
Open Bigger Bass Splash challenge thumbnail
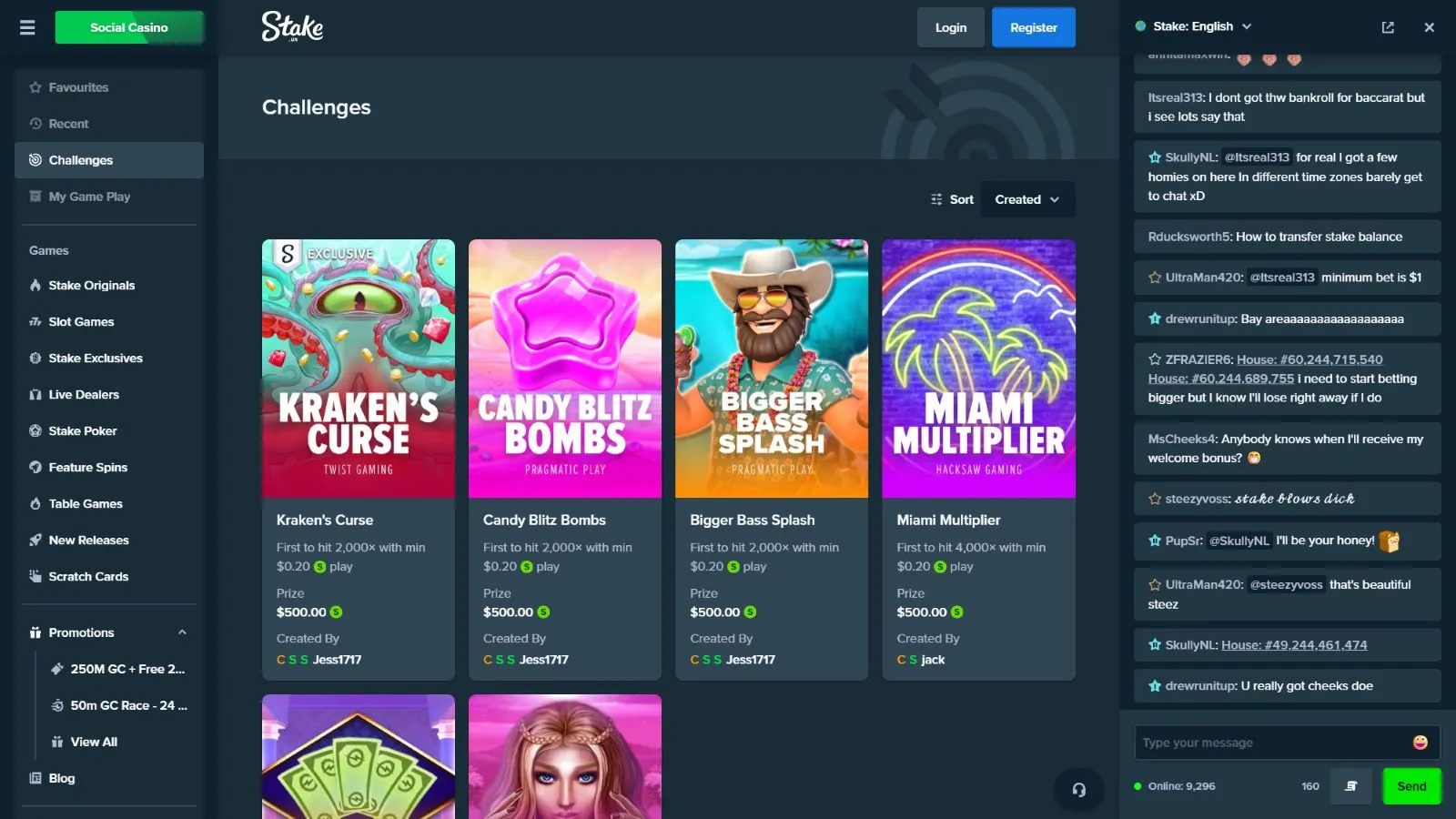(x=772, y=369)
